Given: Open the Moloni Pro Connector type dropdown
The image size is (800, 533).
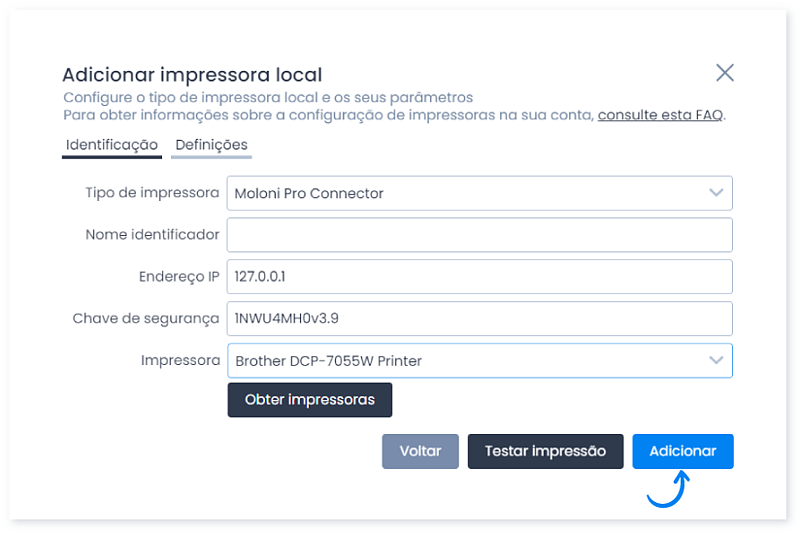Looking at the screenshot, I should click(x=480, y=193).
